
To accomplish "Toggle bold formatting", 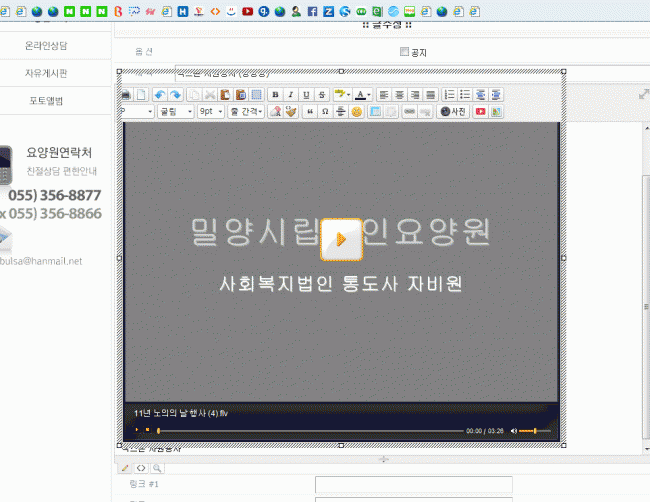I will (x=275, y=95).
